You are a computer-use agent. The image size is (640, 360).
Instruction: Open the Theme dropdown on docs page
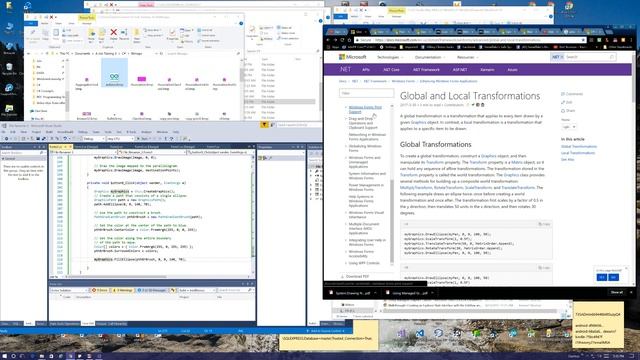point(569,127)
